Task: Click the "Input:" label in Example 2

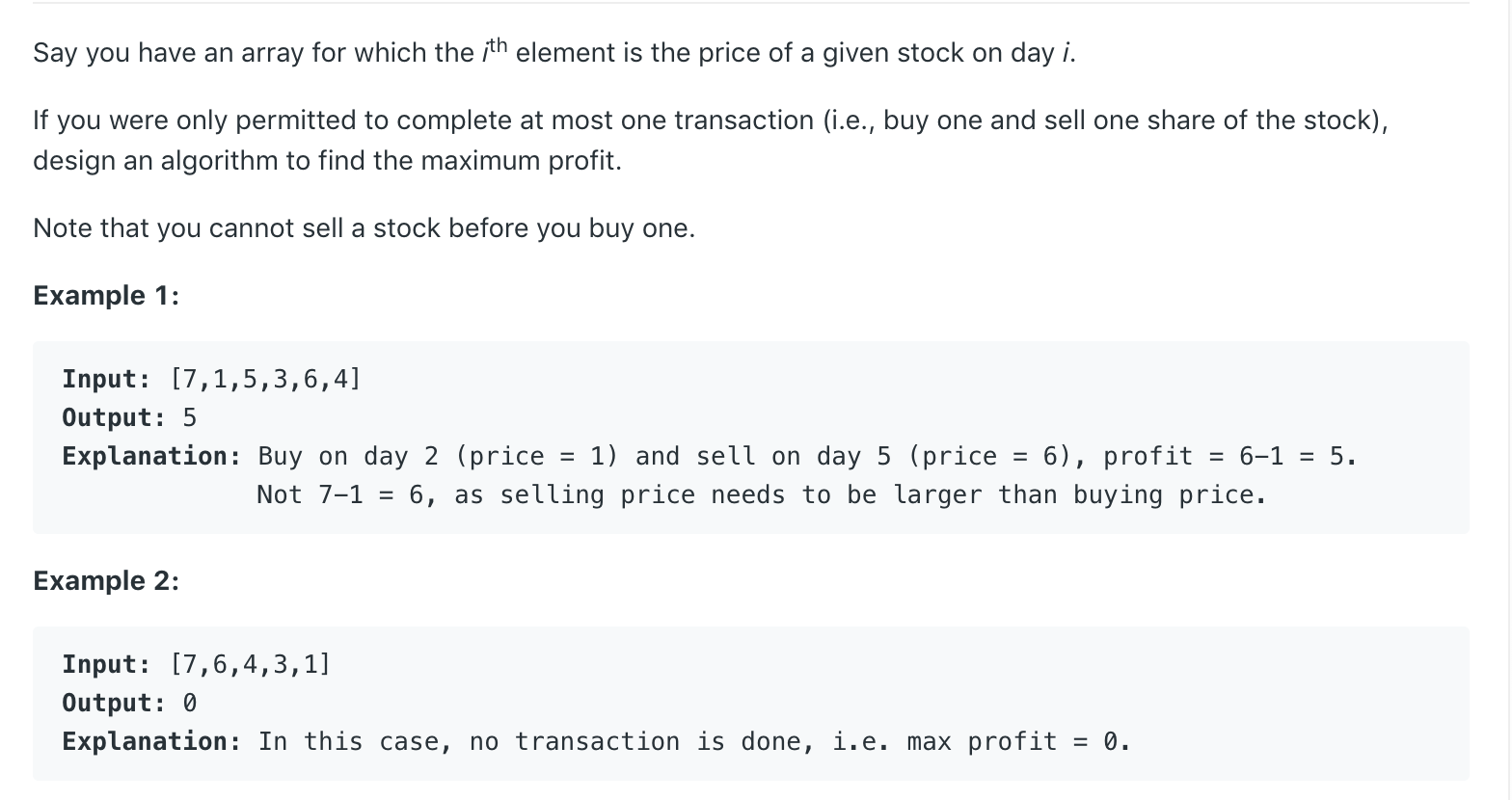Action: (x=106, y=664)
